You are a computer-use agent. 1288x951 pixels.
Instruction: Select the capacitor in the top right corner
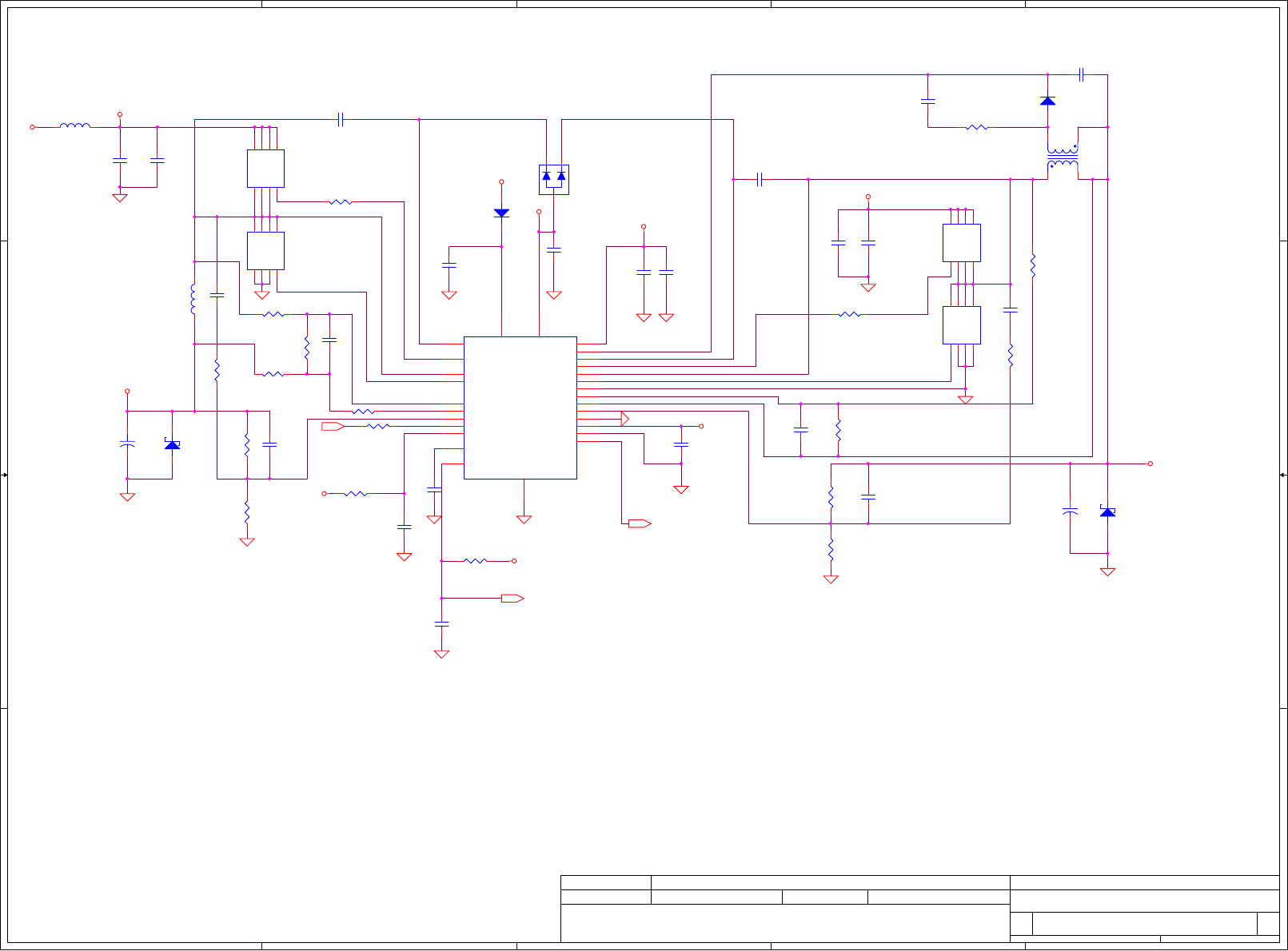[x=1081, y=74]
